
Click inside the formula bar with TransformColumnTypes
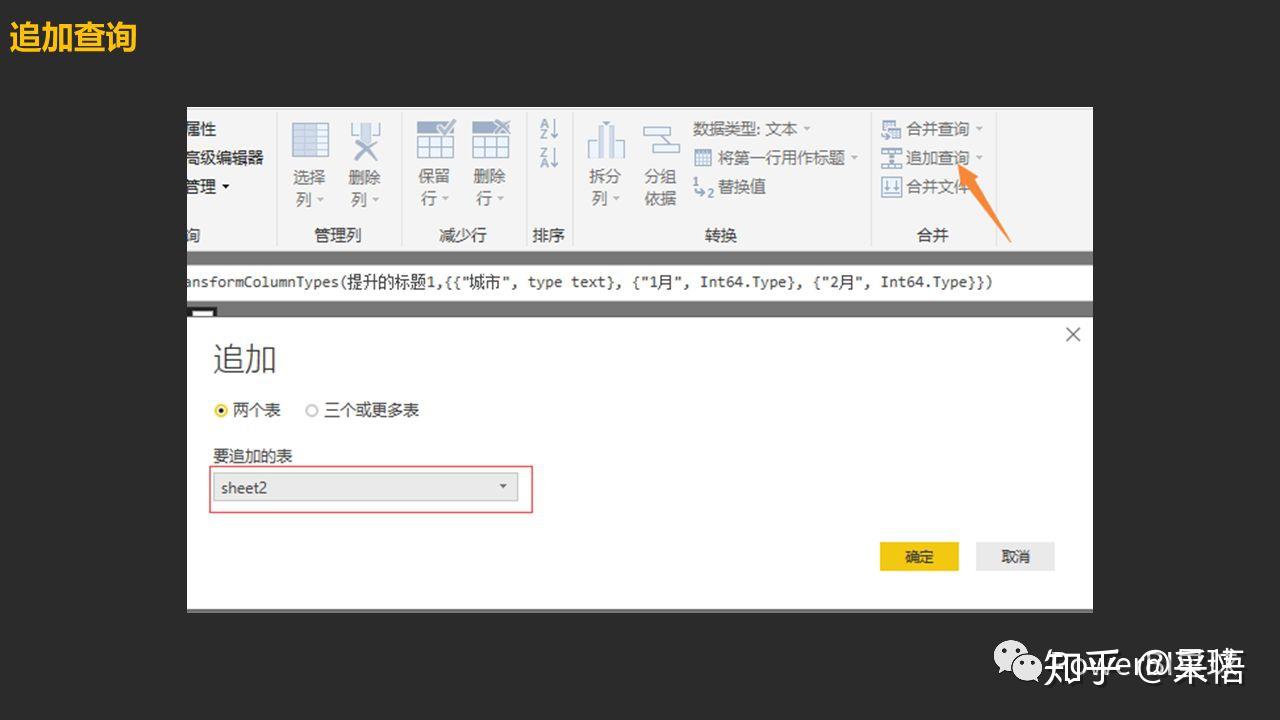coord(640,281)
